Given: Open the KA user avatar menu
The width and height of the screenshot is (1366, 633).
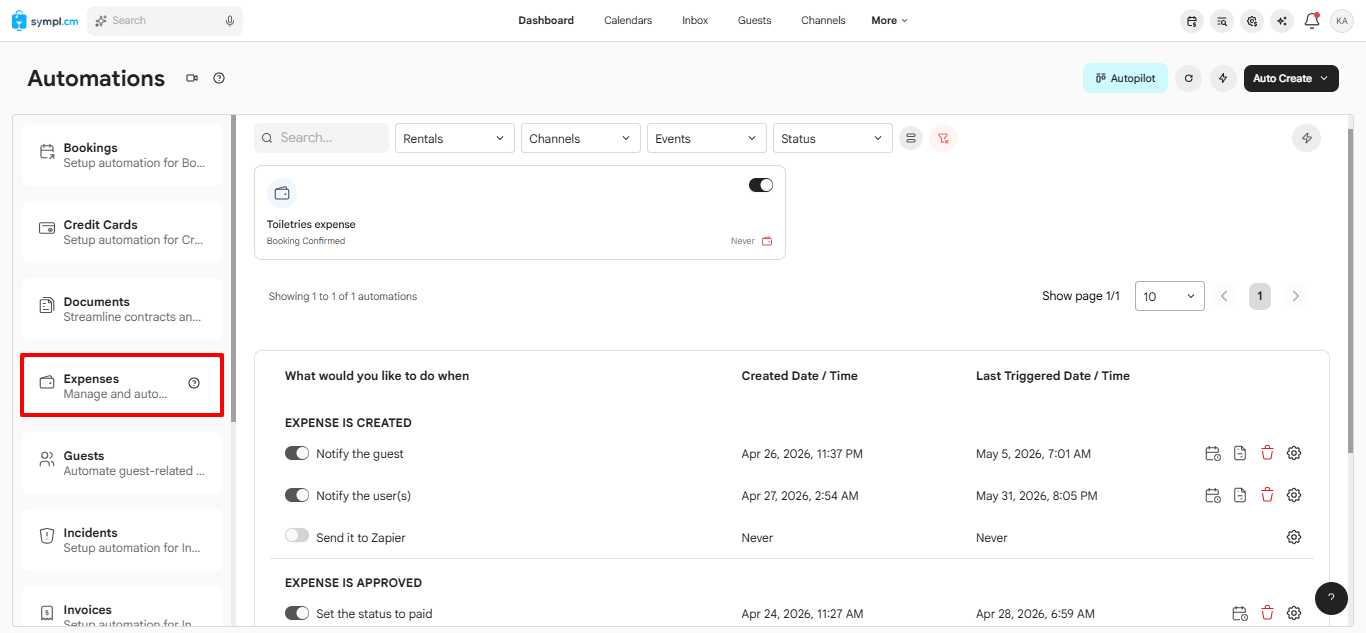Looking at the screenshot, I should click(1342, 20).
